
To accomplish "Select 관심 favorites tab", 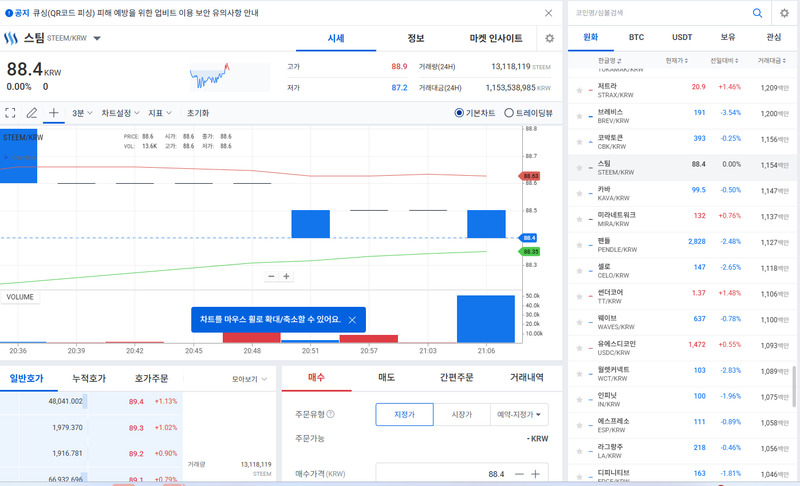I will pos(773,37).
